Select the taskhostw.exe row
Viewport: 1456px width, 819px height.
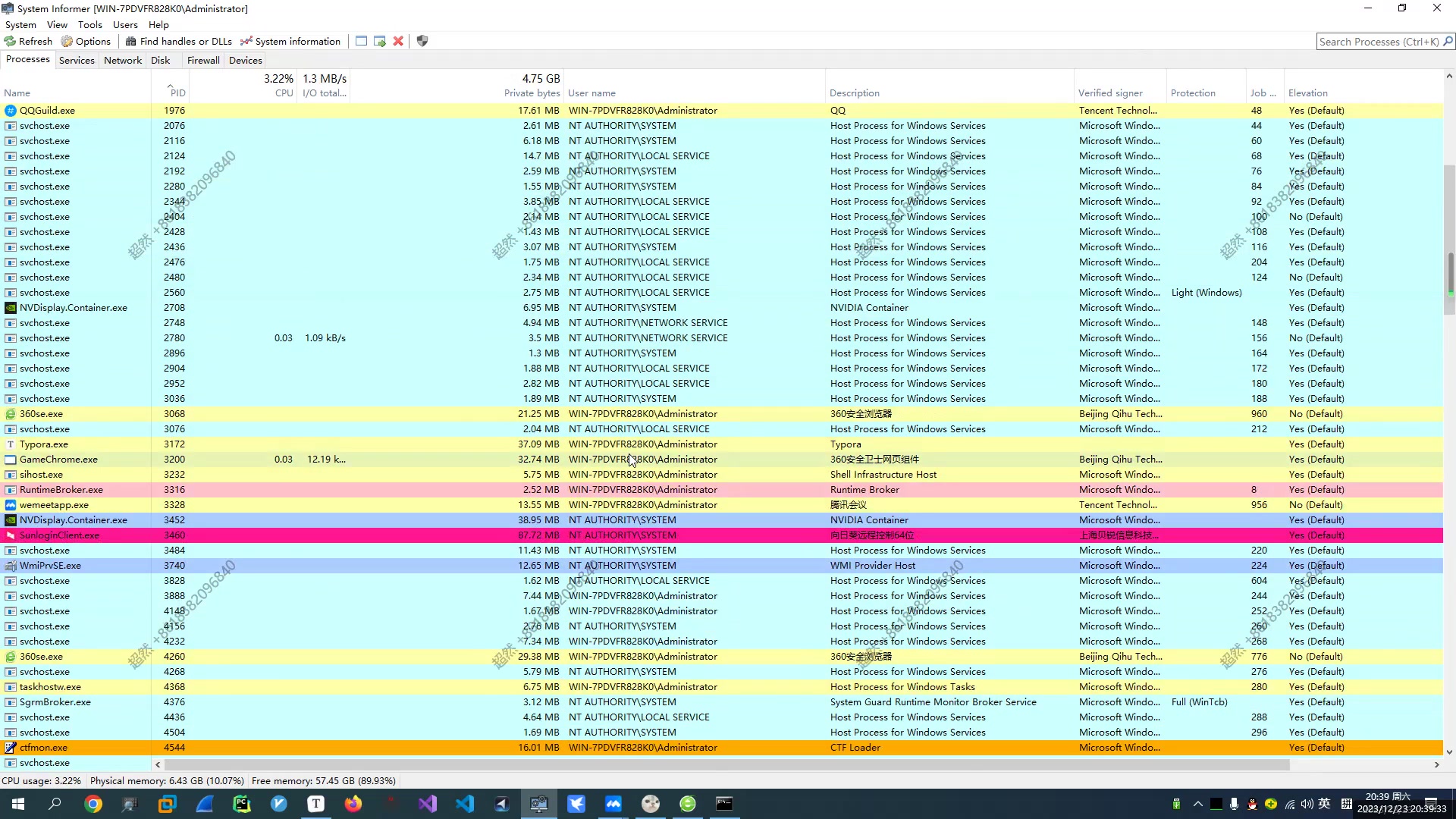(x=721, y=686)
